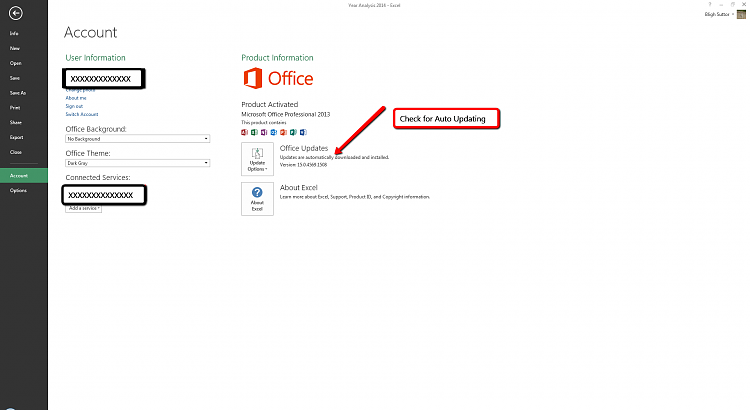Minimize the Excel window
The height and width of the screenshot is (410, 750).
721,4
